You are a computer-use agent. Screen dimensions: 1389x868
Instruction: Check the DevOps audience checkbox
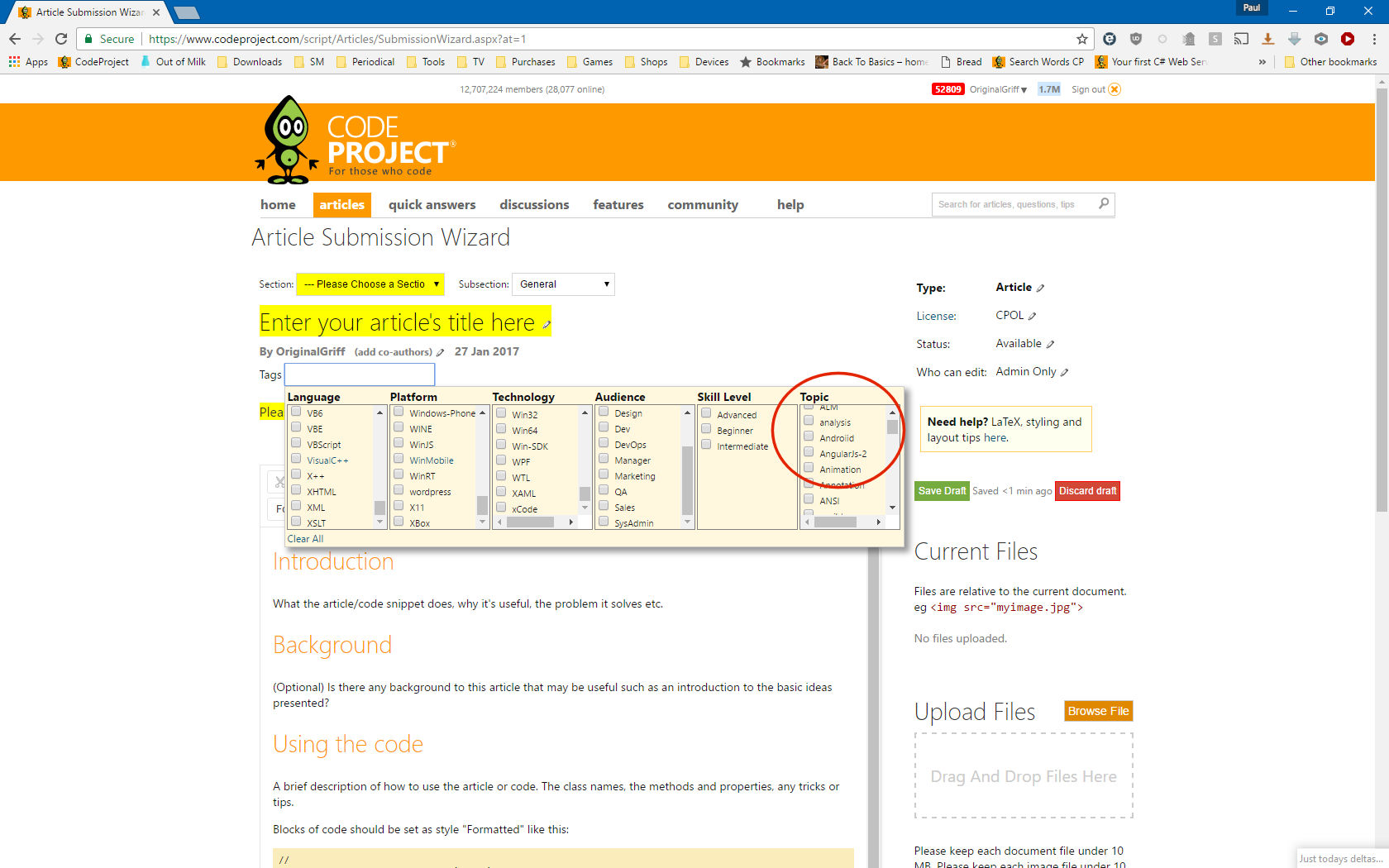[x=604, y=443]
